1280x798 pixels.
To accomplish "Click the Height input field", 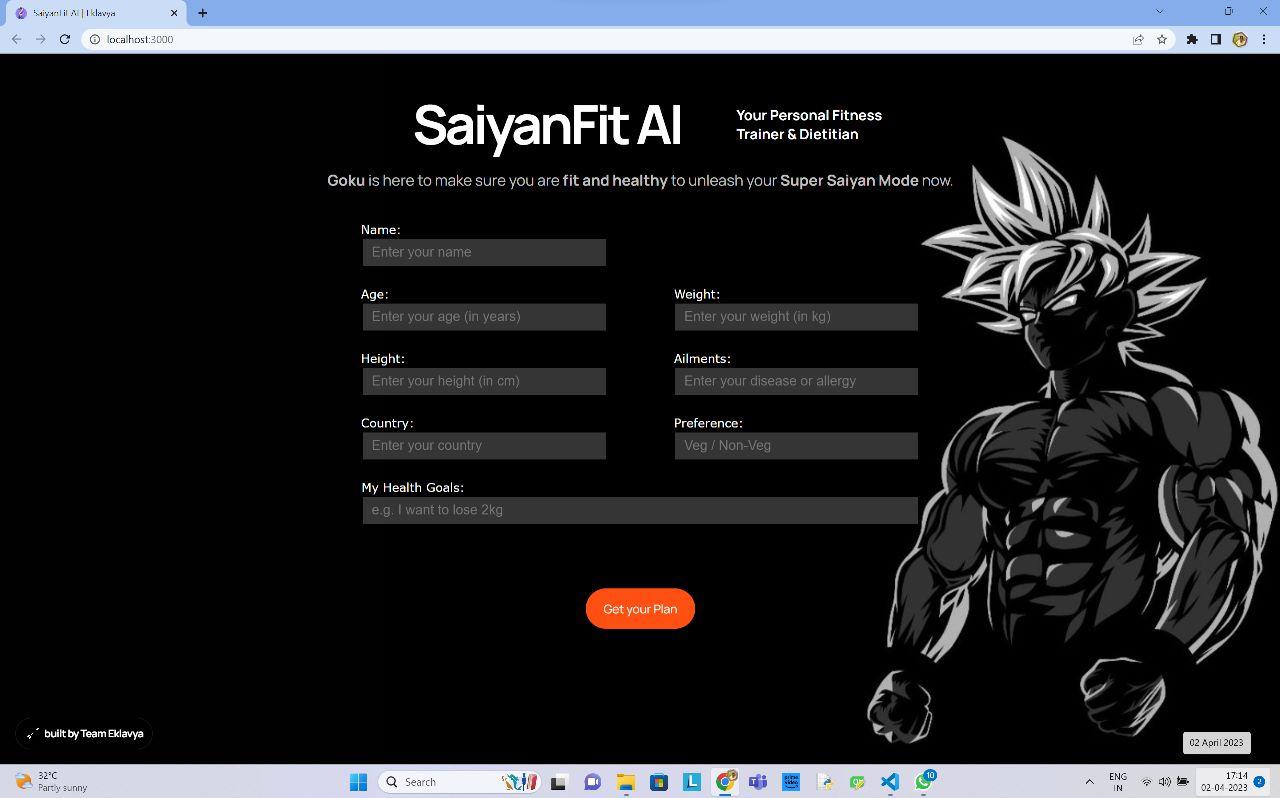I will [x=484, y=381].
